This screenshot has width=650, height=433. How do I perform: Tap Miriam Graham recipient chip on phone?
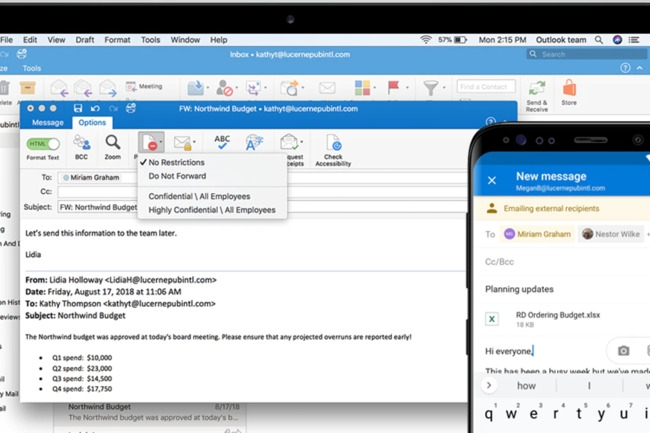537,234
